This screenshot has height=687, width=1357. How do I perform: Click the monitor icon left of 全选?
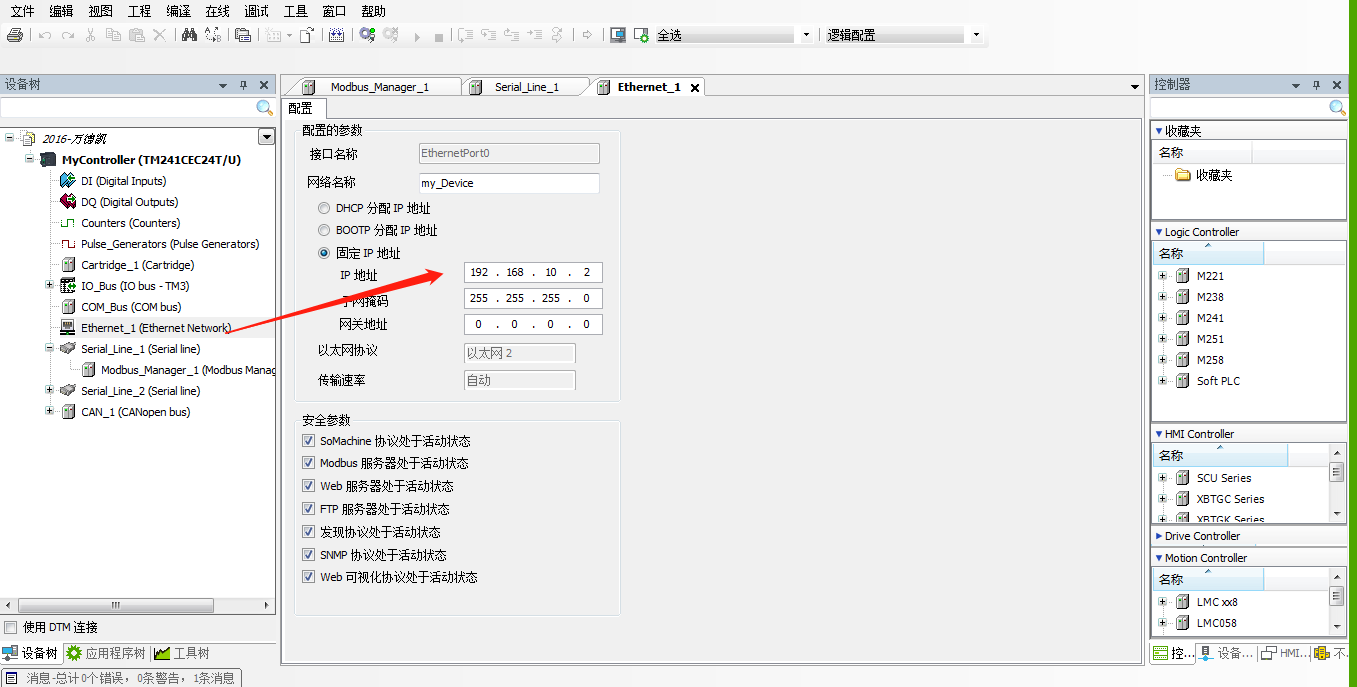tap(618, 35)
